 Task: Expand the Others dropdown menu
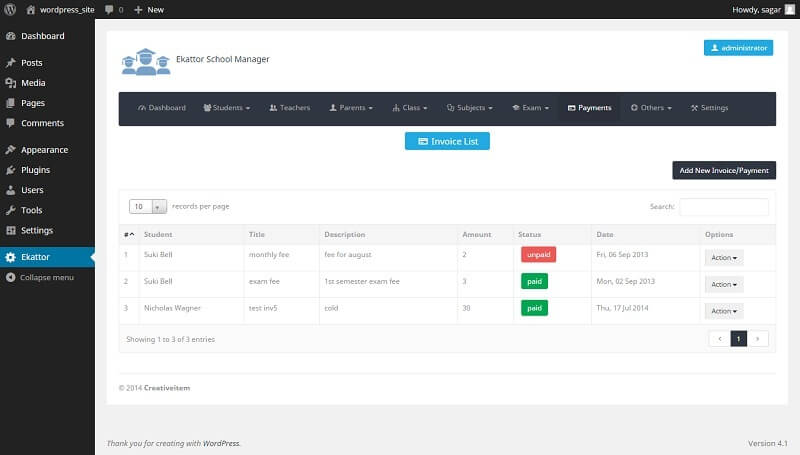[651, 108]
